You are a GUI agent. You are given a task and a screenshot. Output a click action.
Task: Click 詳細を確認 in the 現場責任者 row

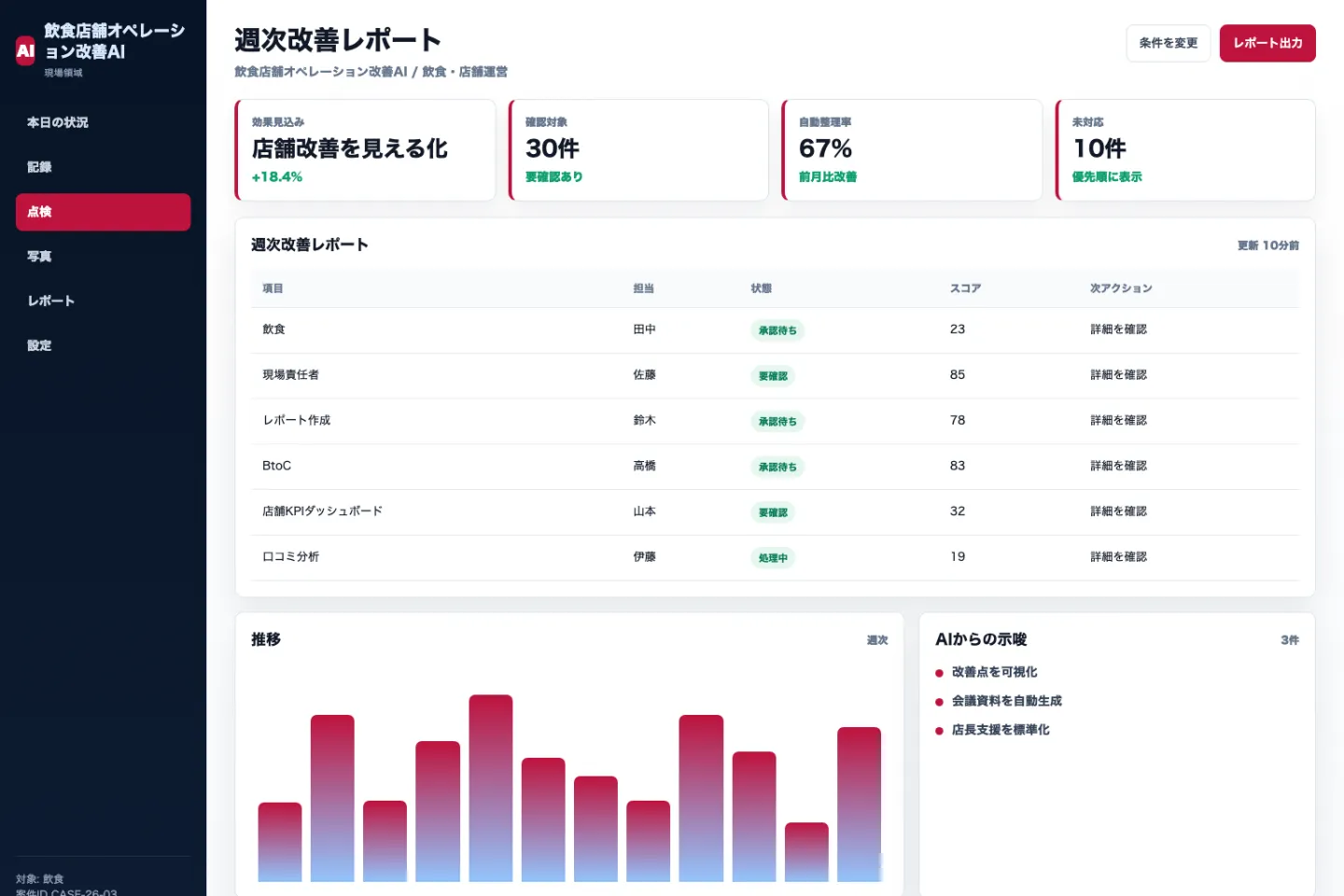[x=1118, y=375]
